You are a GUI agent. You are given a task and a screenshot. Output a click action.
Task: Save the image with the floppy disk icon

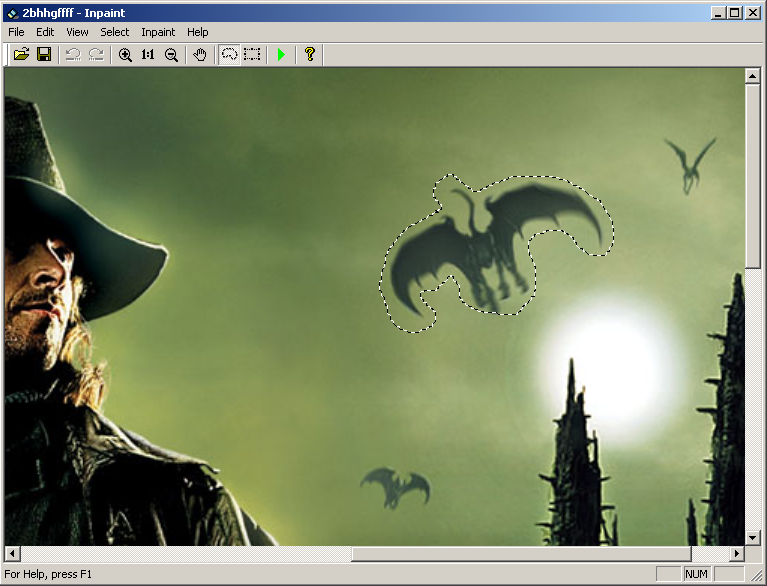44,54
